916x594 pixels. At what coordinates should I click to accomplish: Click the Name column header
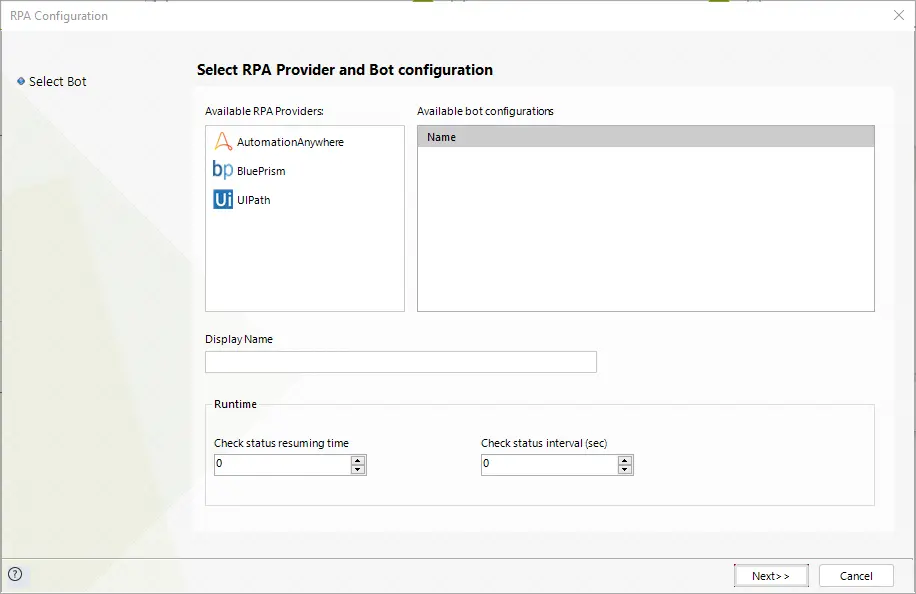[x=646, y=137]
